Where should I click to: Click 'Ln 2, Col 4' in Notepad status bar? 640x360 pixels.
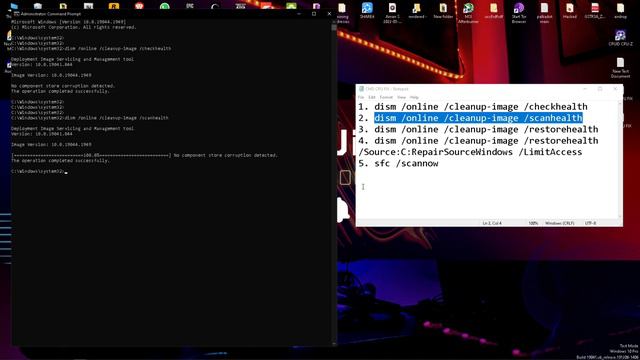(492, 223)
